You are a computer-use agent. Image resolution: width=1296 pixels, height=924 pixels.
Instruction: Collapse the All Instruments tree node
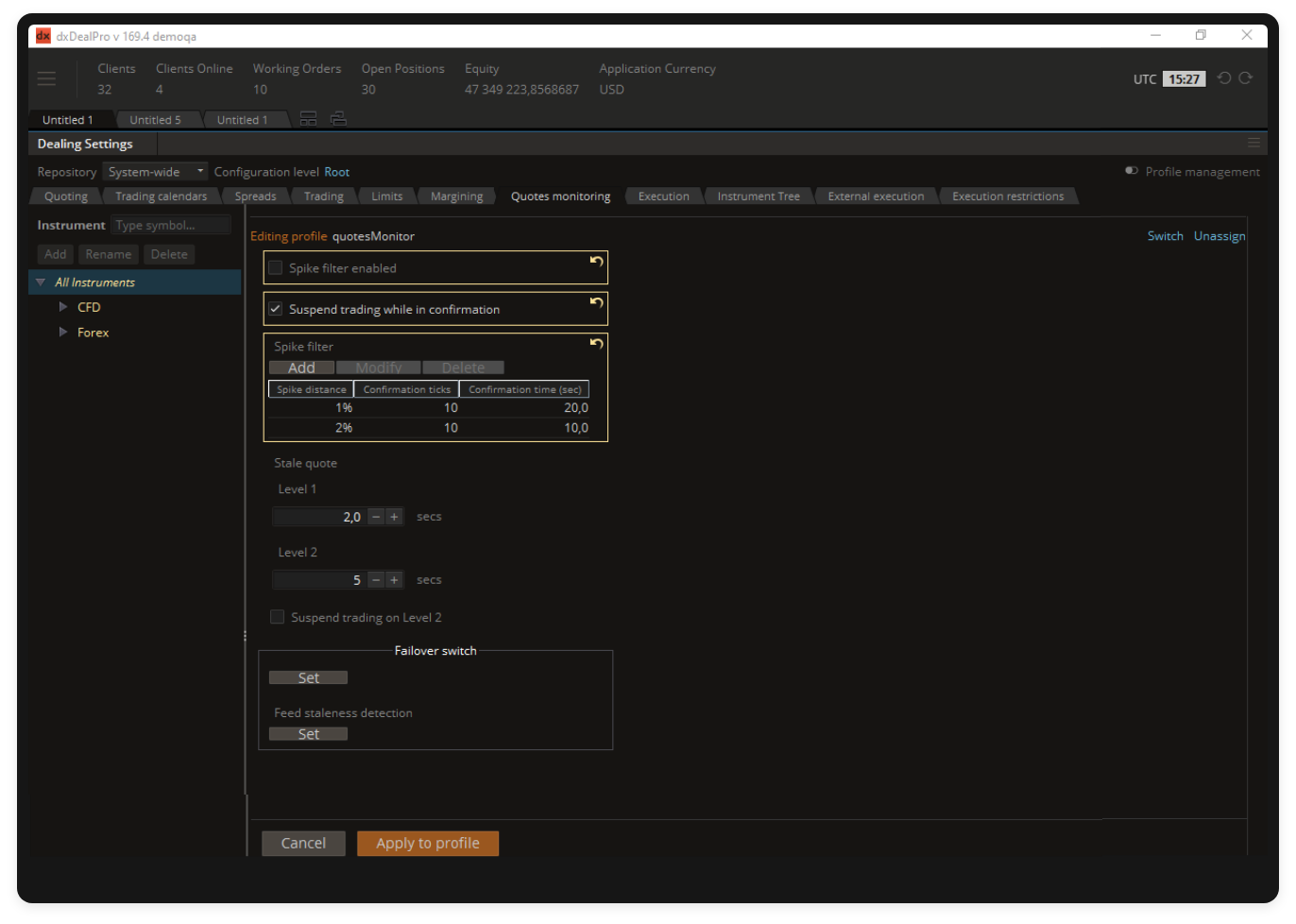click(41, 282)
